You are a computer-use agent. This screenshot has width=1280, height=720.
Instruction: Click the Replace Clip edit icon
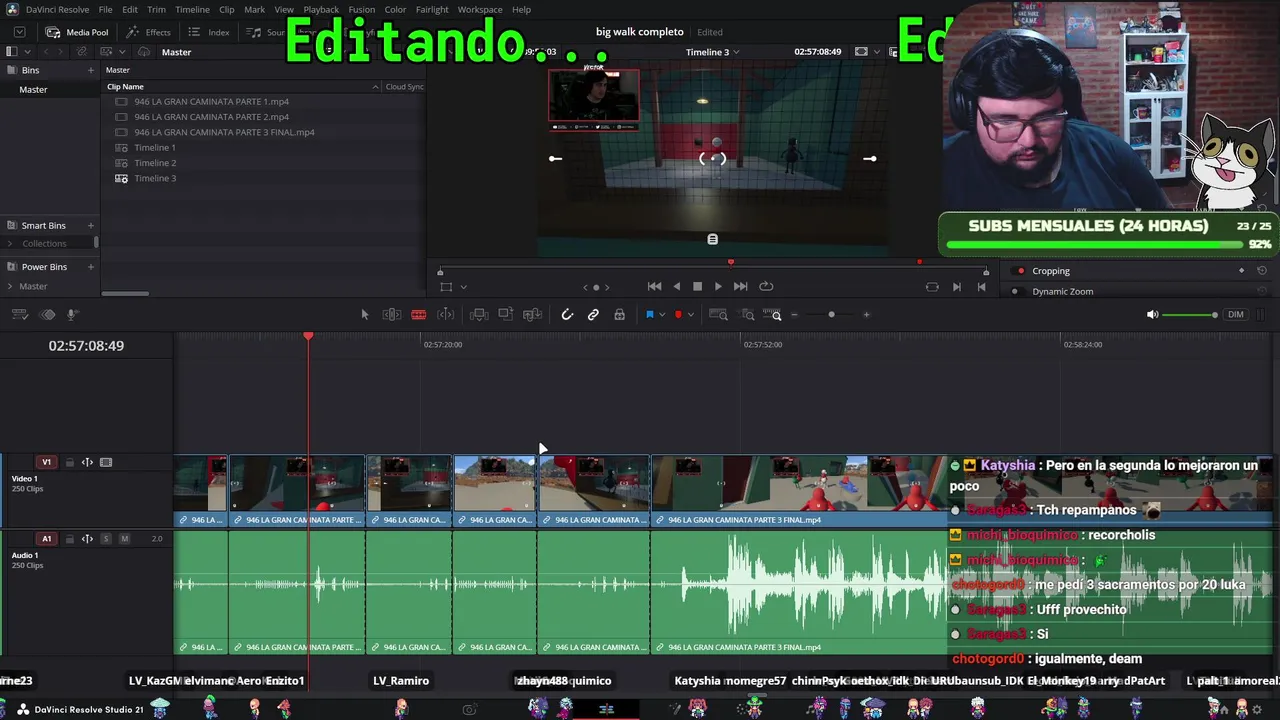point(533,315)
